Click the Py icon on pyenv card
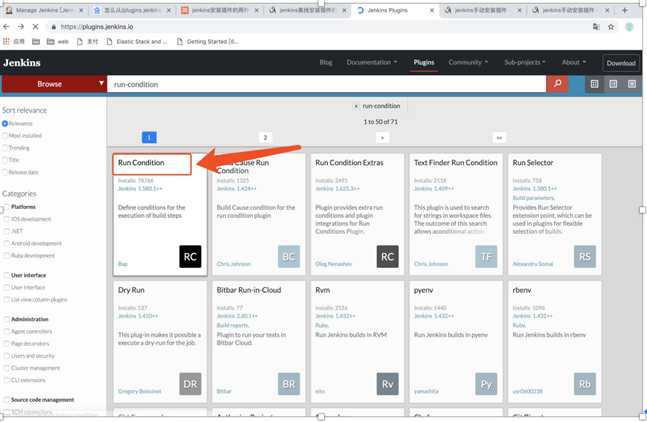 coord(486,384)
